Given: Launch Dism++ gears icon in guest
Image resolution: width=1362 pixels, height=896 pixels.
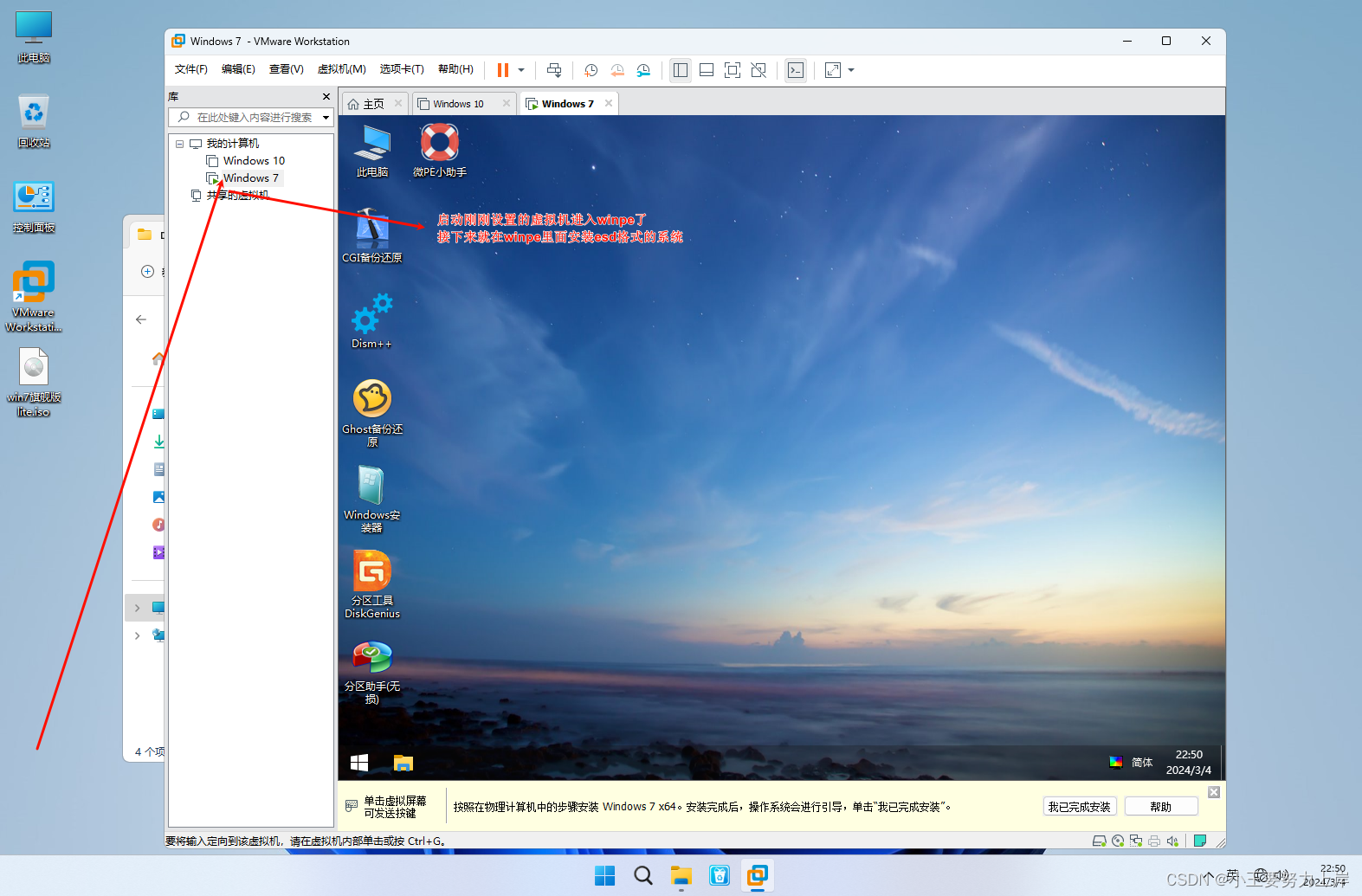Looking at the screenshot, I should click(372, 321).
